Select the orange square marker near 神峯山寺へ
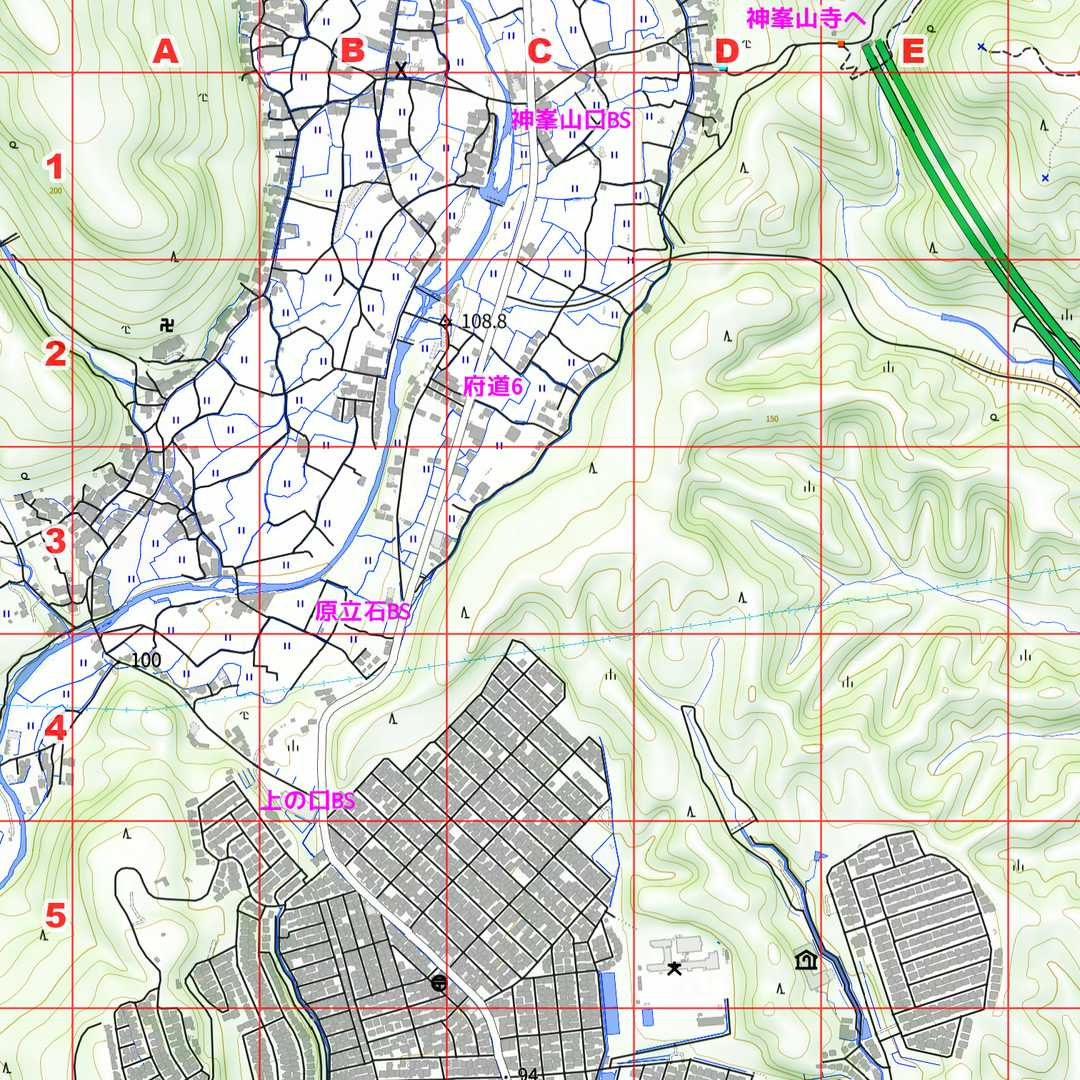Screen dimensions: 1080x1080 click(x=841, y=44)
